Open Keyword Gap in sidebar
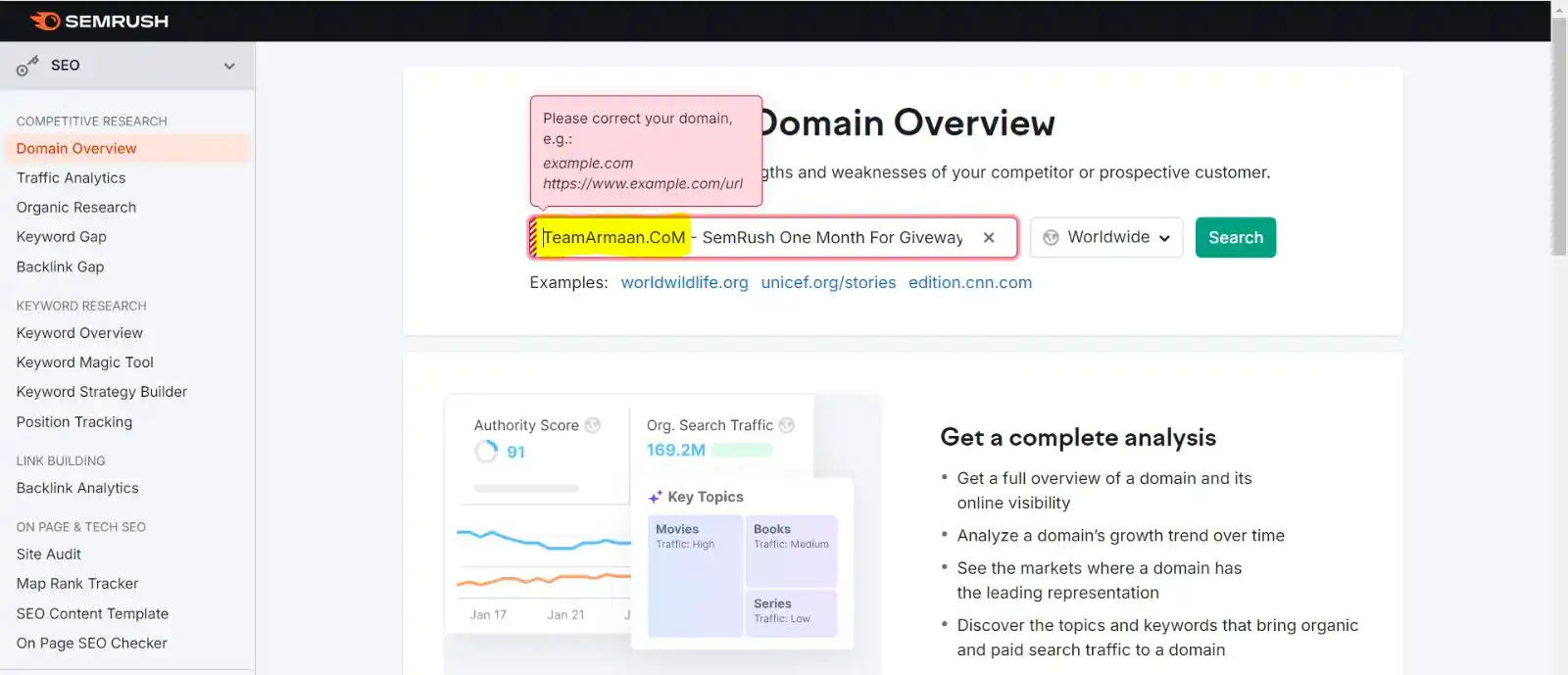Screen dimensions: 1568x675 click(61, 236)
